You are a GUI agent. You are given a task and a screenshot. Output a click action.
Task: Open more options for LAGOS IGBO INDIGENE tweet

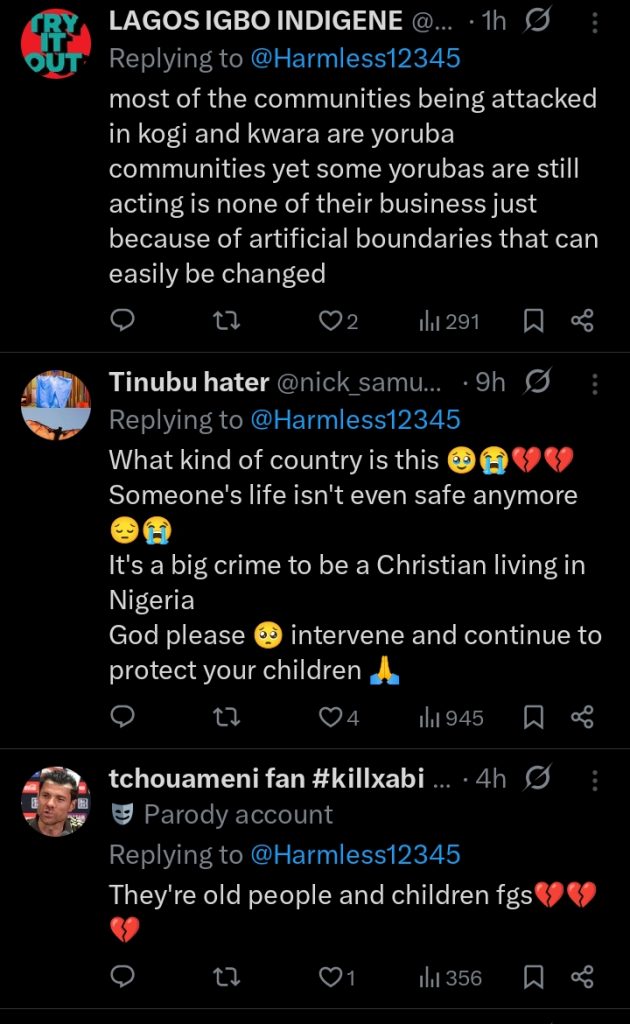[596, 22]
